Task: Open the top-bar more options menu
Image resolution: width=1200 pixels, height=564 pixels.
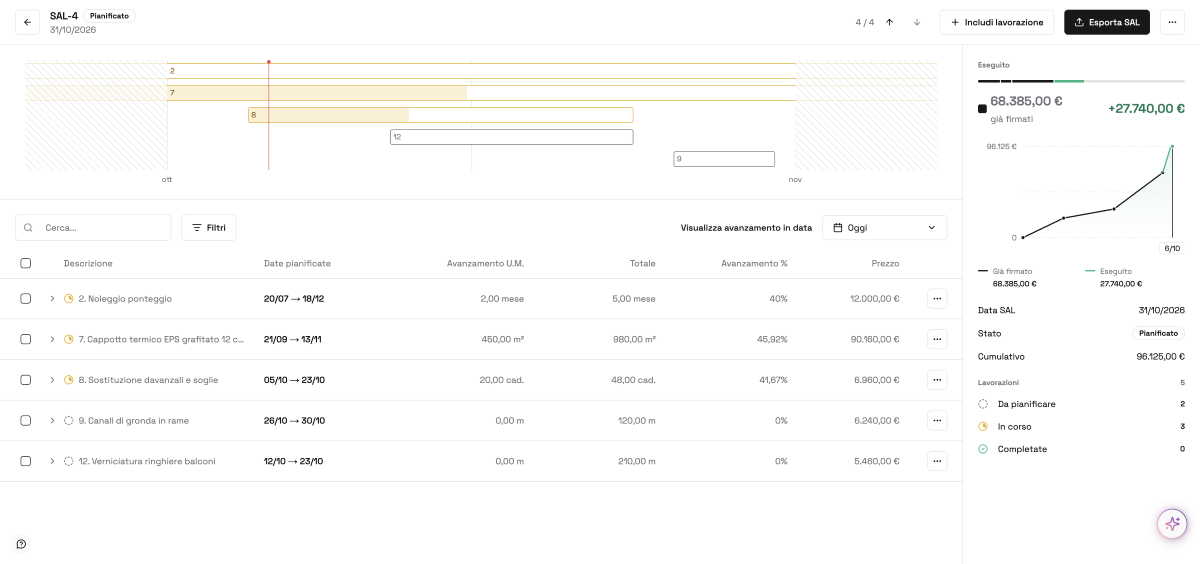Action: pyautogui.click(x=1172, y=22)
